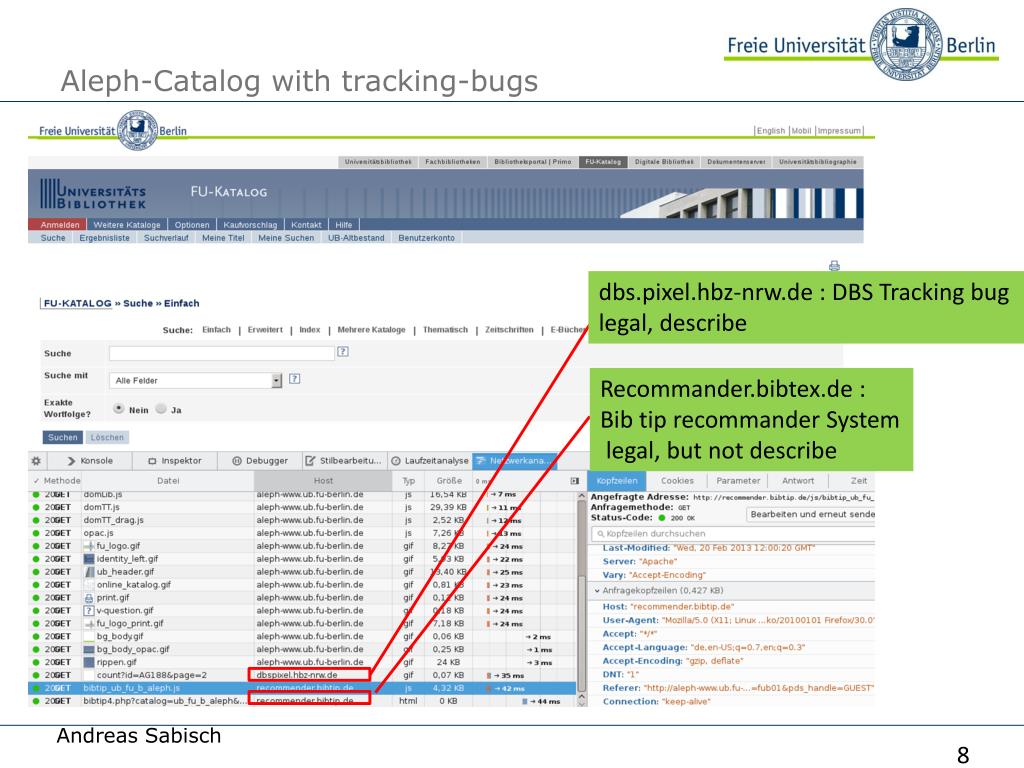Open the Kontakt page
Viewport: 1024px width, 768px height.
pos(306,225)
